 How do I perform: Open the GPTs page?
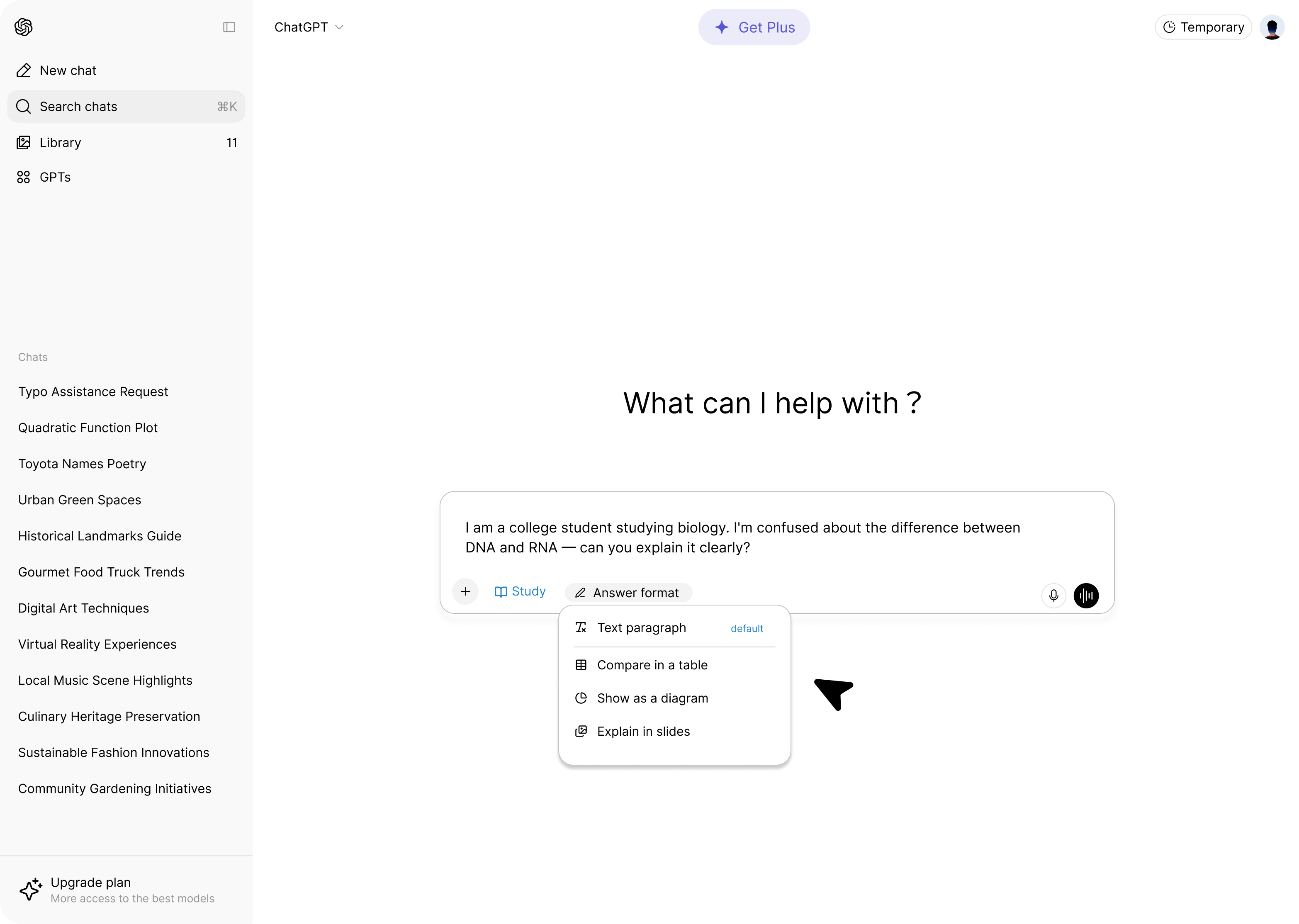pyautogui.click(x=126, y=178)
